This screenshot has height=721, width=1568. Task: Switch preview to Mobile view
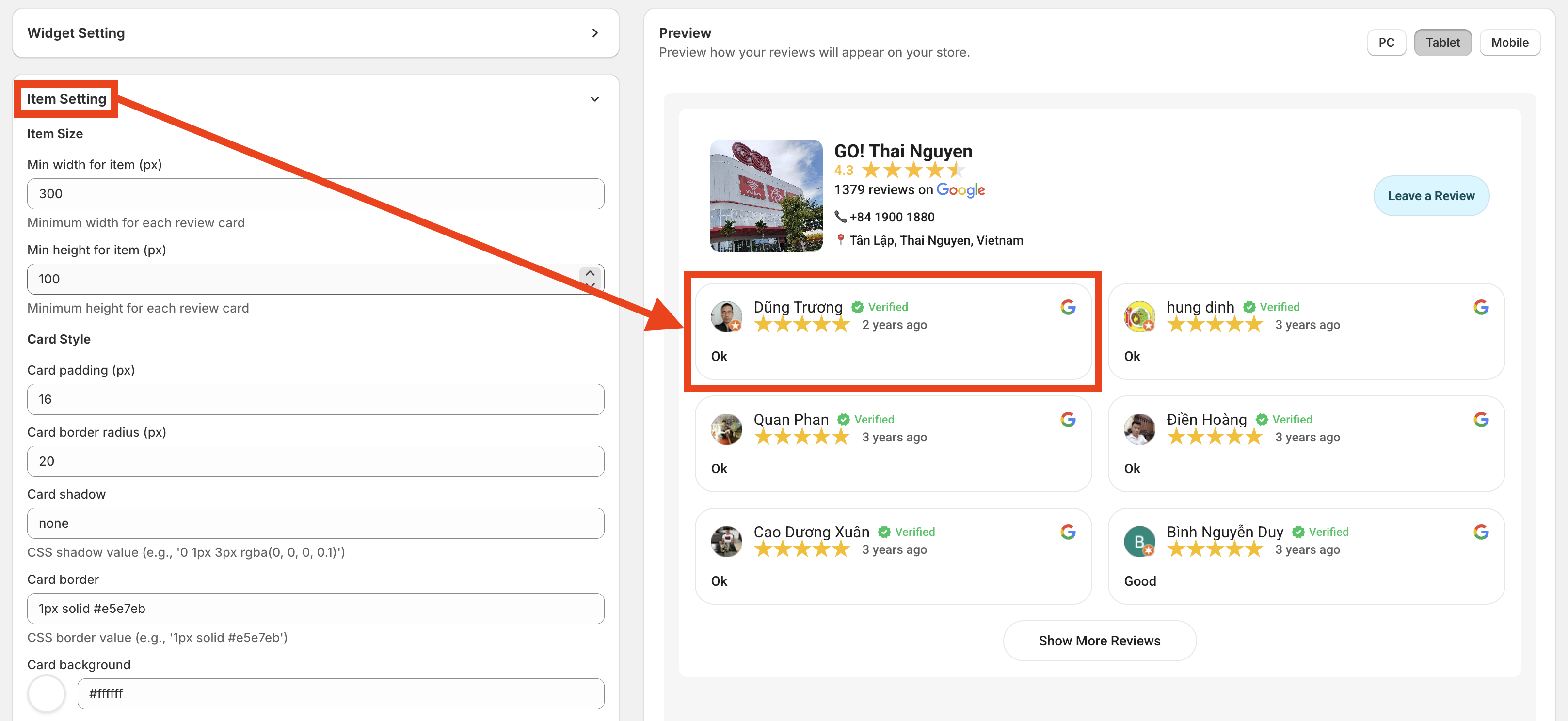[x=1509, y=43]
